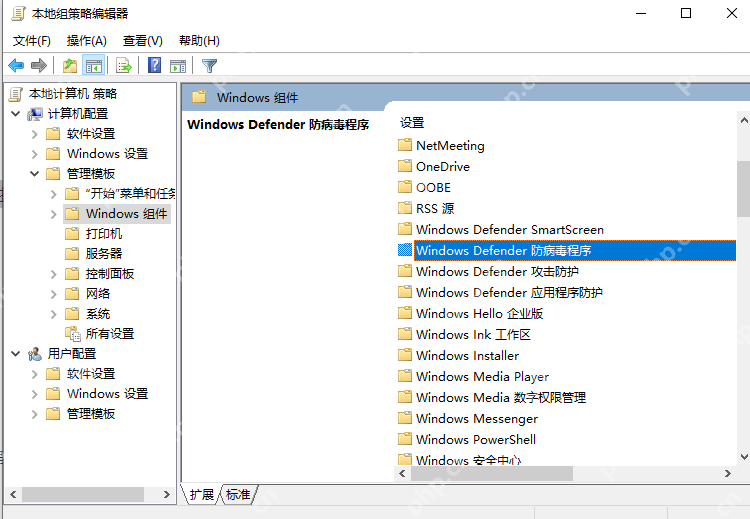Screen dimensions: 750x519
Task: Click the list's vertical scrollbar thumb
Action: tap(743, 188)
